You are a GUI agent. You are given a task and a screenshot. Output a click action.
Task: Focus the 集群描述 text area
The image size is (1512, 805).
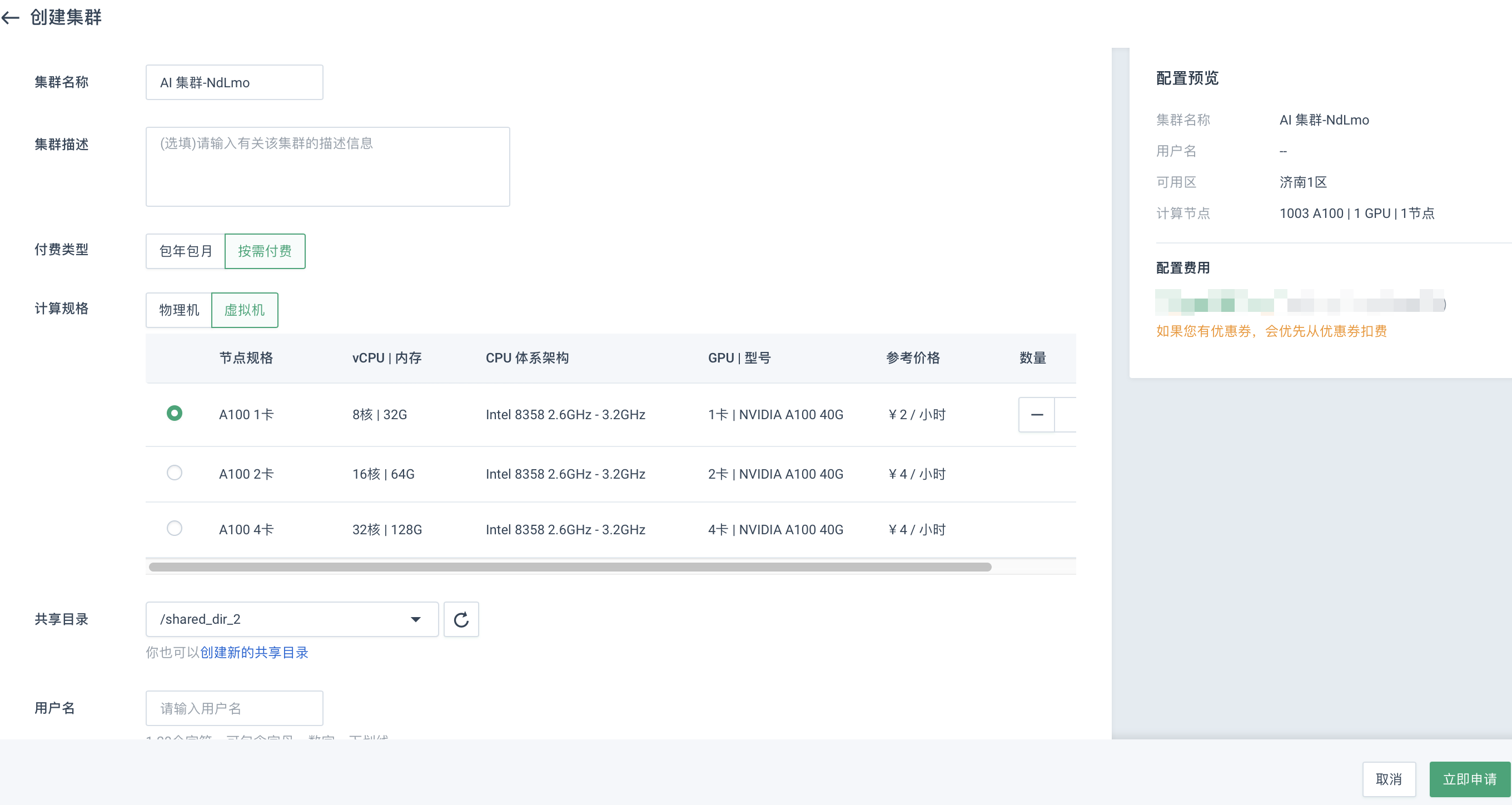tap(327, 167)
